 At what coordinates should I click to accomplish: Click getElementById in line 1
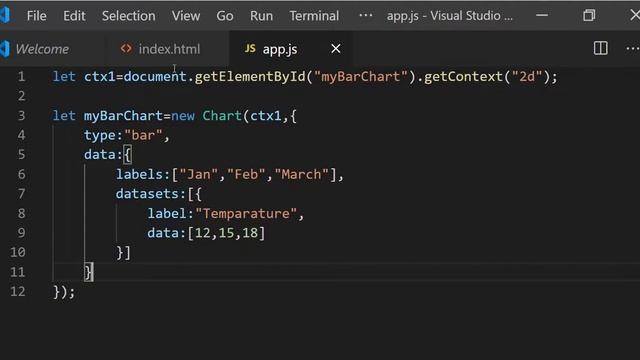click(x=250, y=76)
